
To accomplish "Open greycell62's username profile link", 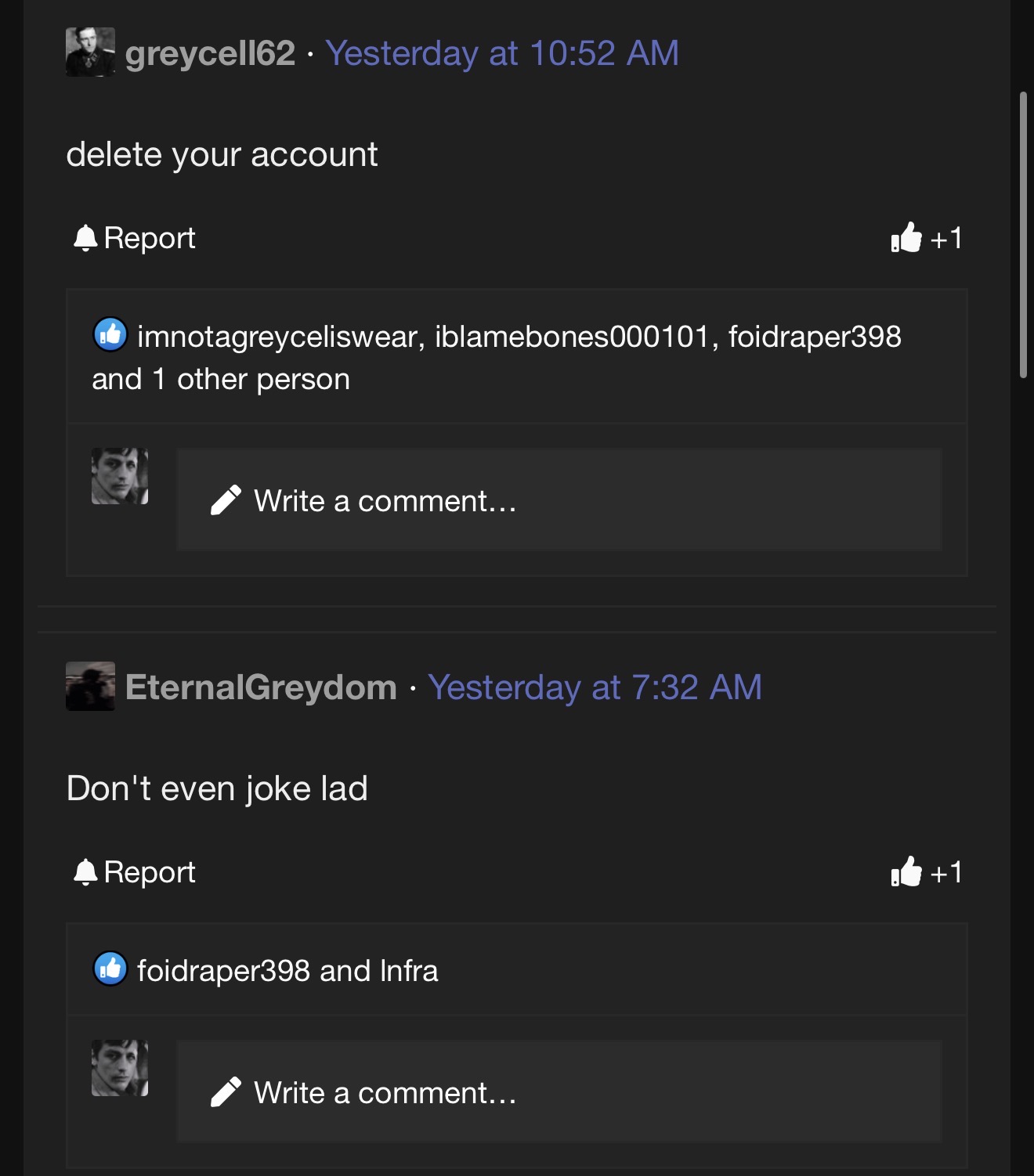I will [210, 53].
